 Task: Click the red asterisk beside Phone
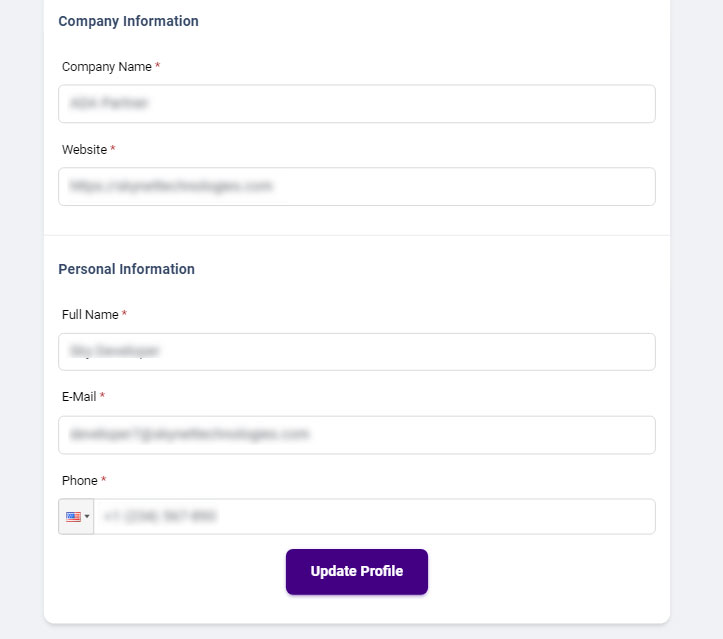(104, 480)
